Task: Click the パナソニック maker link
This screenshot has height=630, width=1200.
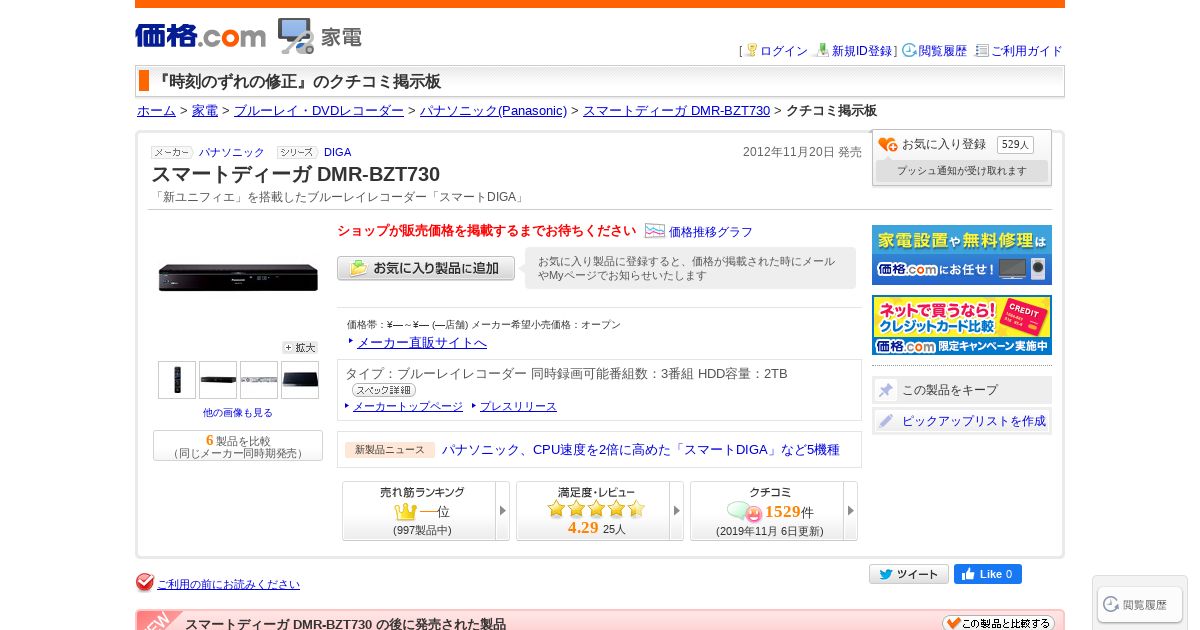Action: coord(231,152)
